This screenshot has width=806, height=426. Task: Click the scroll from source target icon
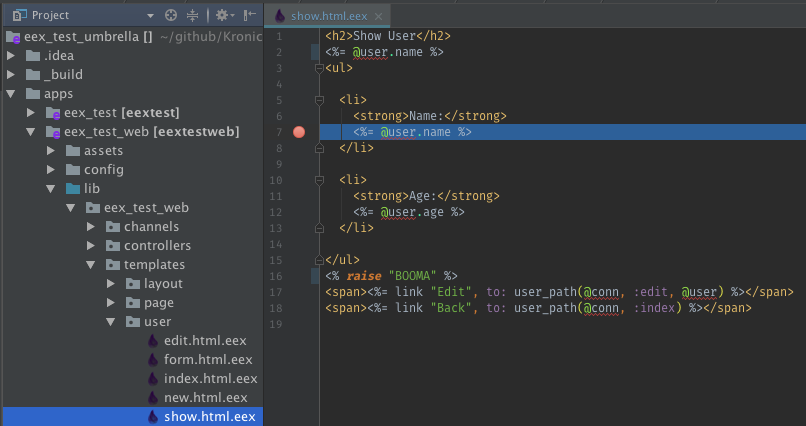(170, 16)
